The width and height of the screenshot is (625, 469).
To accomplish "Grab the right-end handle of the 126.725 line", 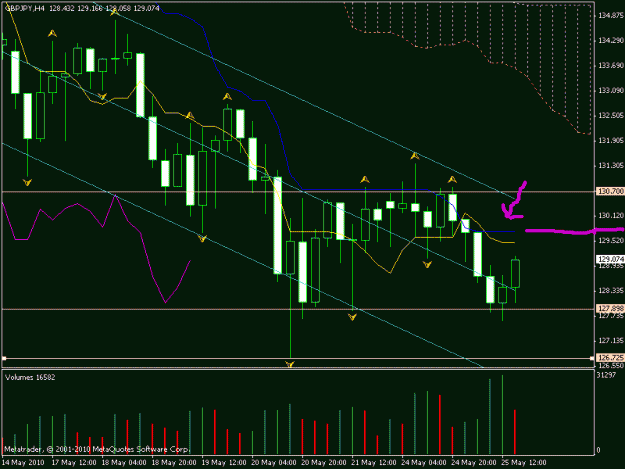I will coord(592,358).
